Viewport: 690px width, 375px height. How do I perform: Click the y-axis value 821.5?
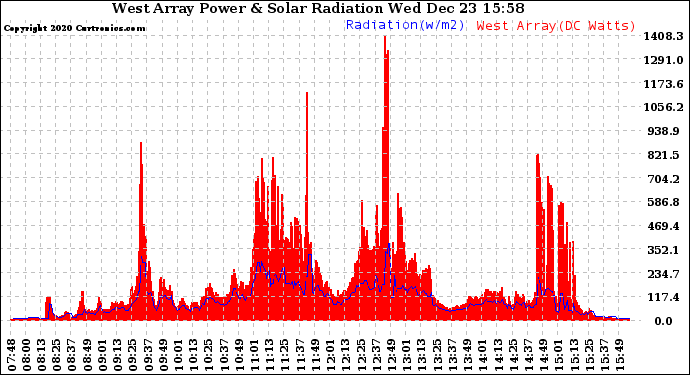663,155
